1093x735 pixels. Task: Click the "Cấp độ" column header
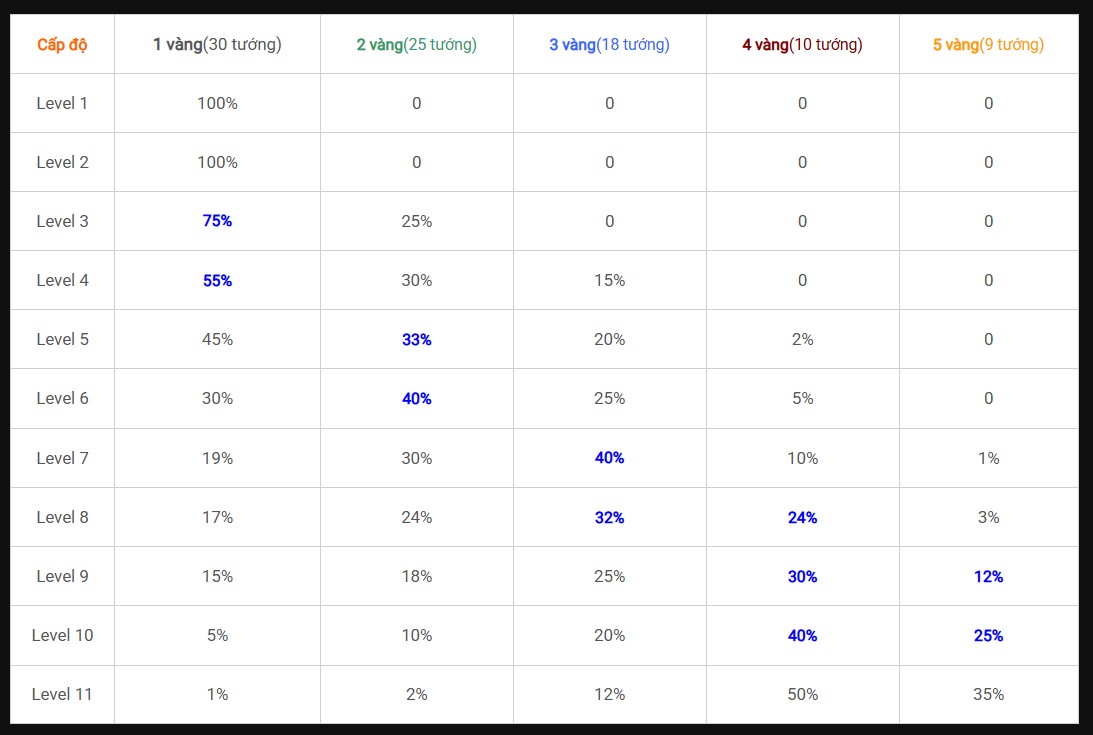click(62, 44)
